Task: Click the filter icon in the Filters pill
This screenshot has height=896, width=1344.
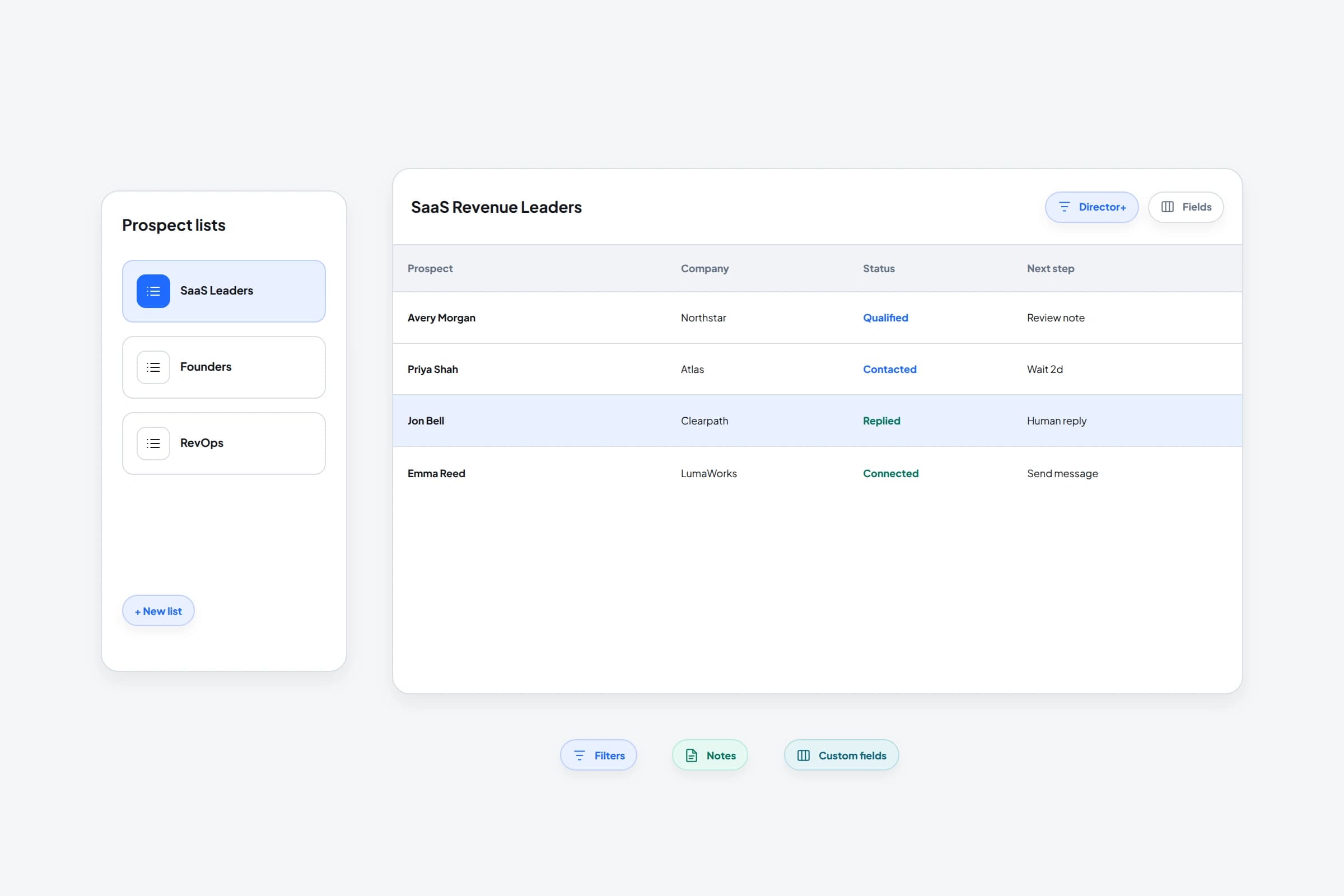Action: [x=580, y=755]
